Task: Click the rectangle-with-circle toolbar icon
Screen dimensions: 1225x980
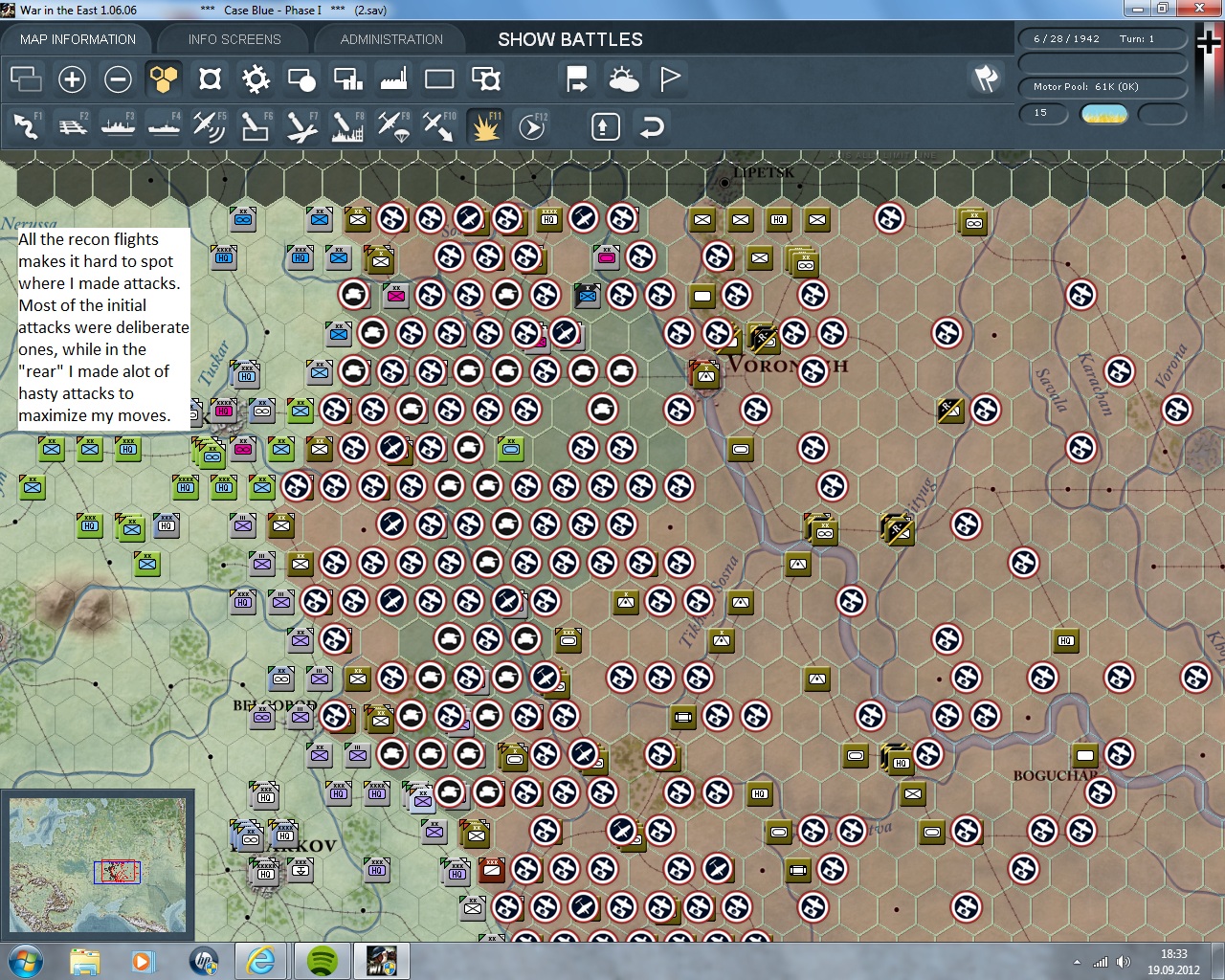Action: [301, 78]
